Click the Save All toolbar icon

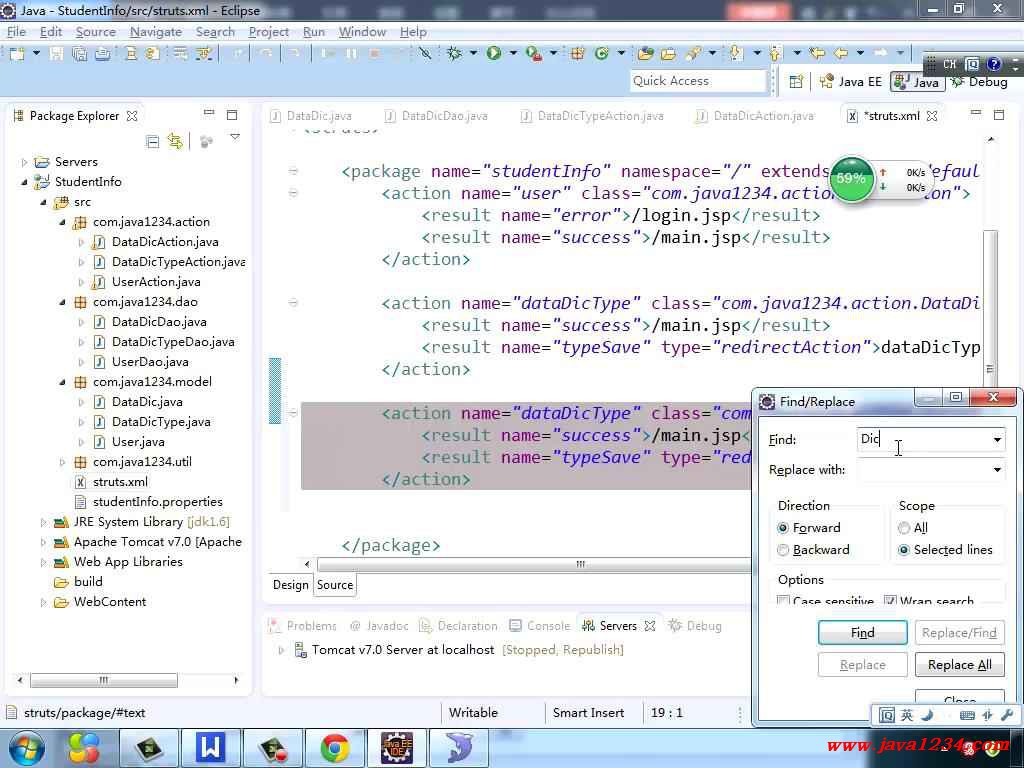(80, 54)
